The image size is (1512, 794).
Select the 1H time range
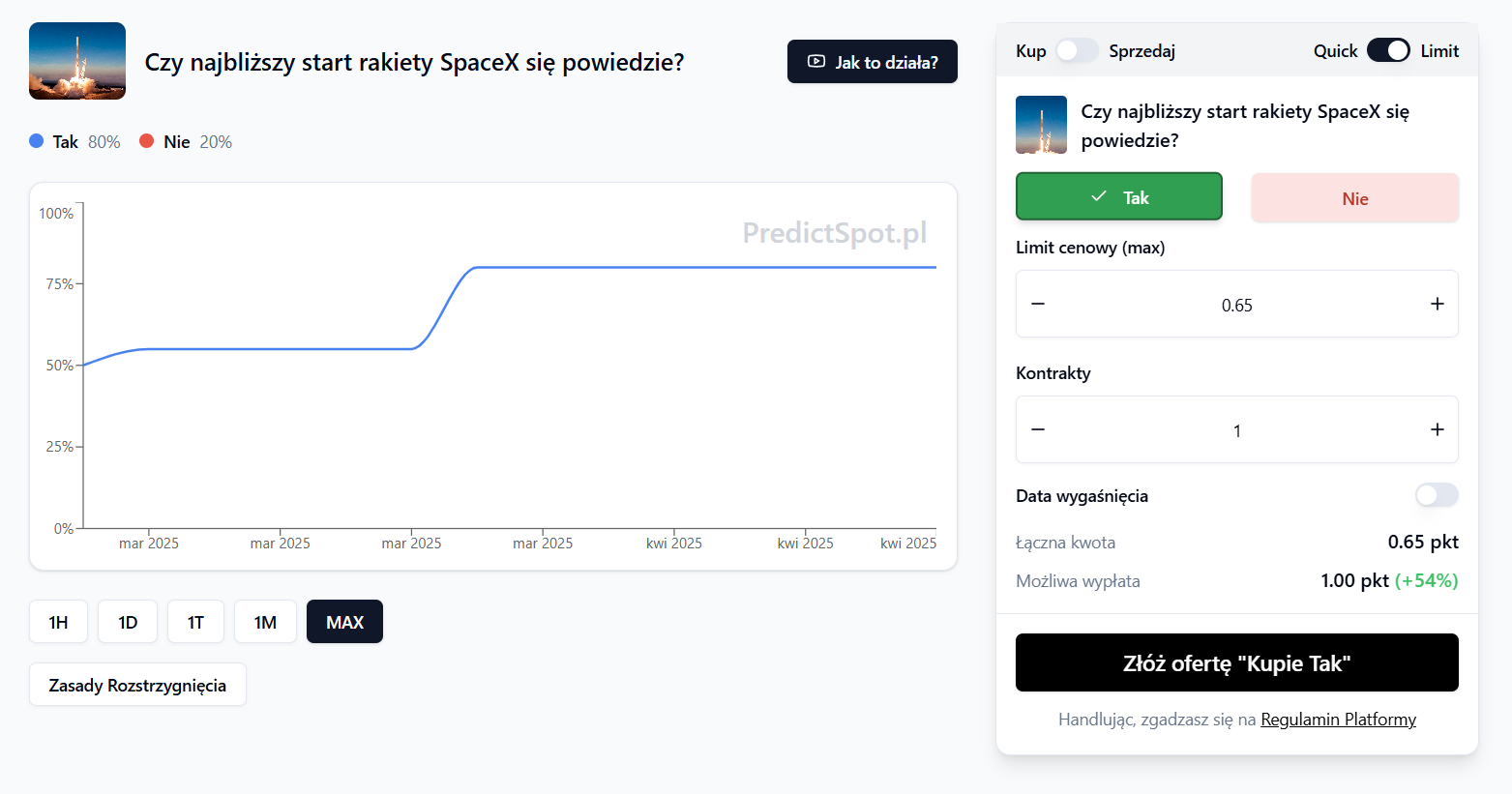click(58, 622)
